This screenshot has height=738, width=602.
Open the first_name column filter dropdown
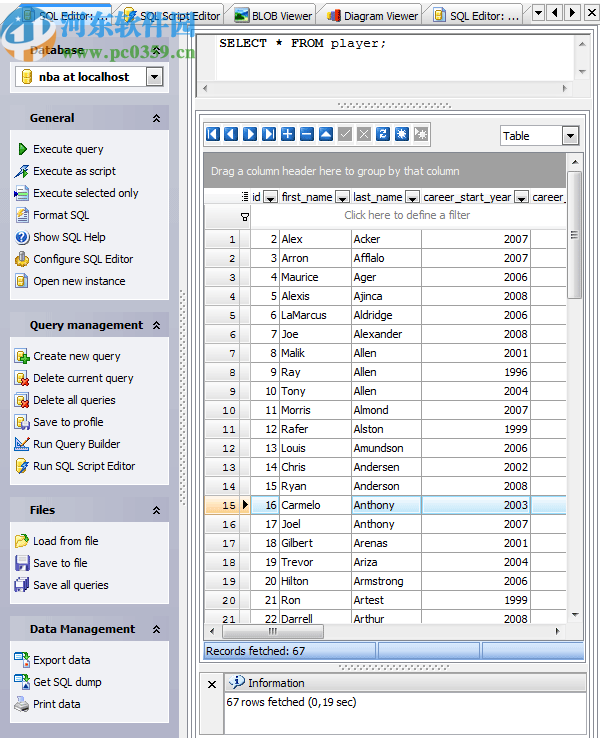(x=342, y=198)
